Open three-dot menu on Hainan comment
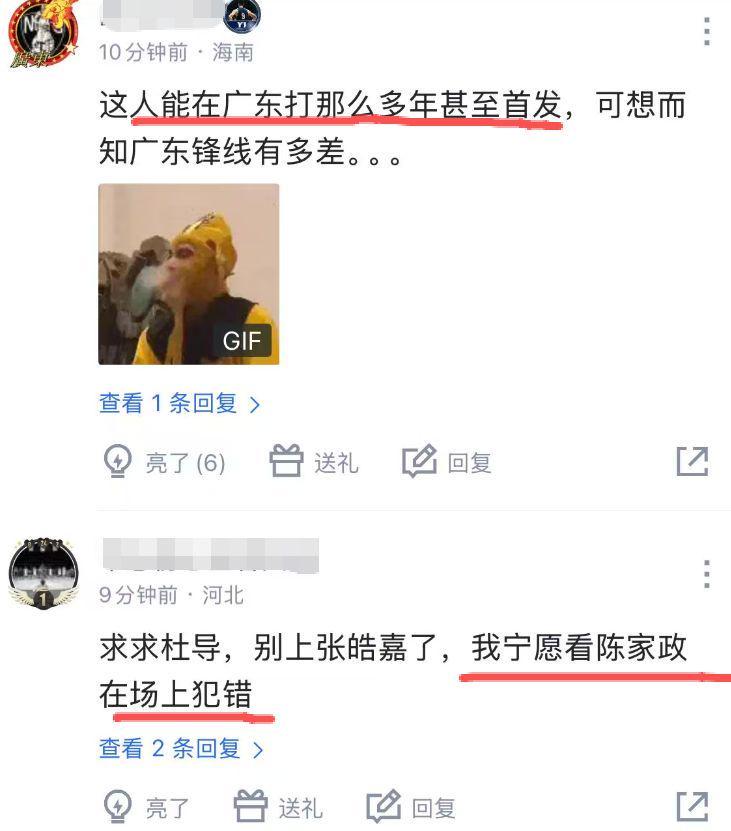This screenshot has width=731, height=831. click(x=707, y=32)
